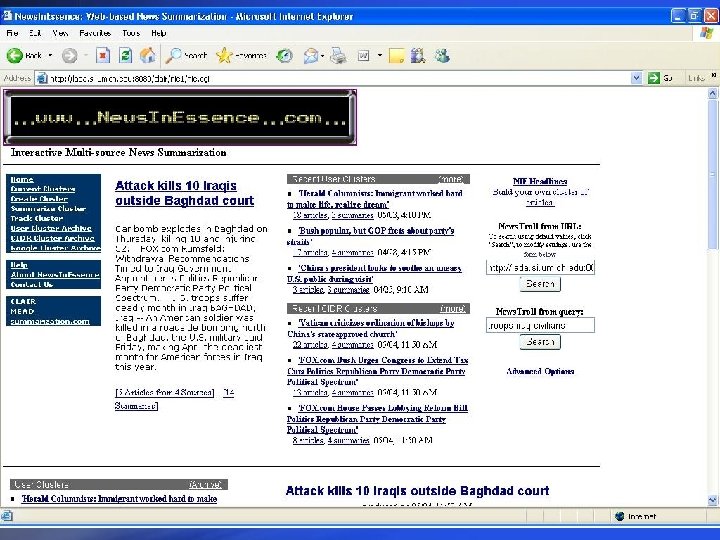The width and height of the screenshot is (720, 540).
Task: Open the User Cluster Archive link
Action: click(51, 228)
